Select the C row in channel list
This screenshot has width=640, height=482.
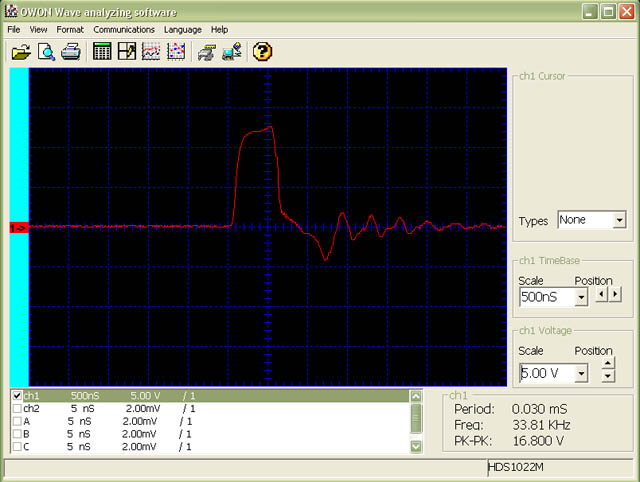210,446
